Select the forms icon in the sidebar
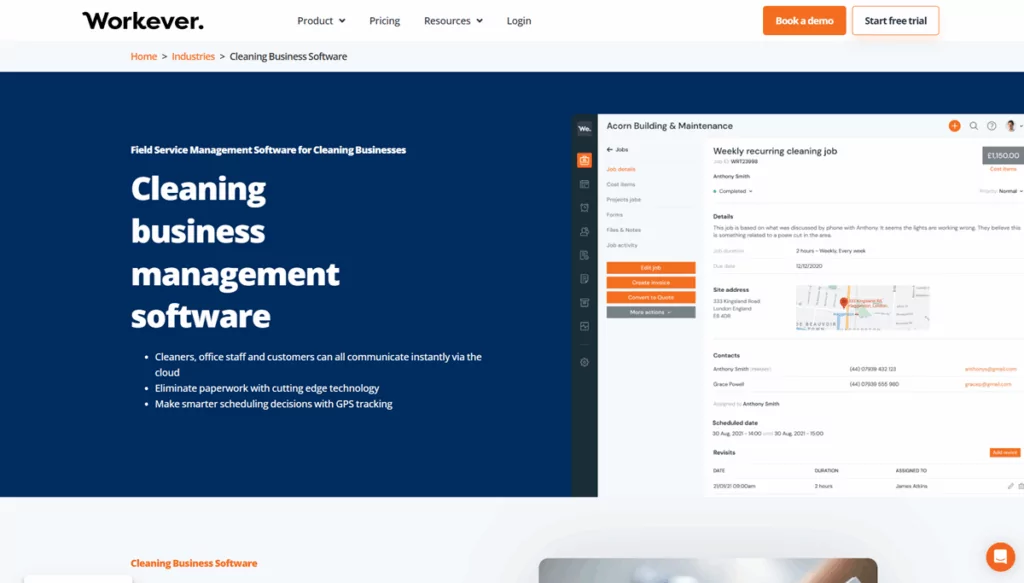The image size is (1024, 583). (x=584, y=279)
